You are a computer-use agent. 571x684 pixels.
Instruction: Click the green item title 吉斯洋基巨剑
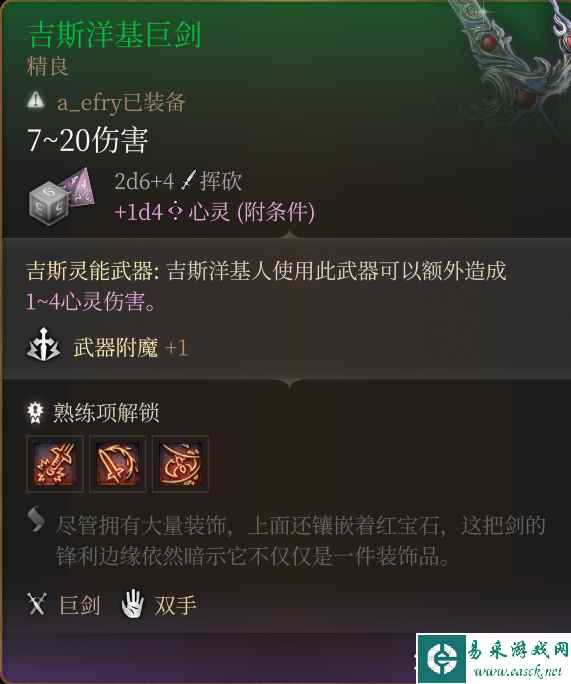point(115,34)
